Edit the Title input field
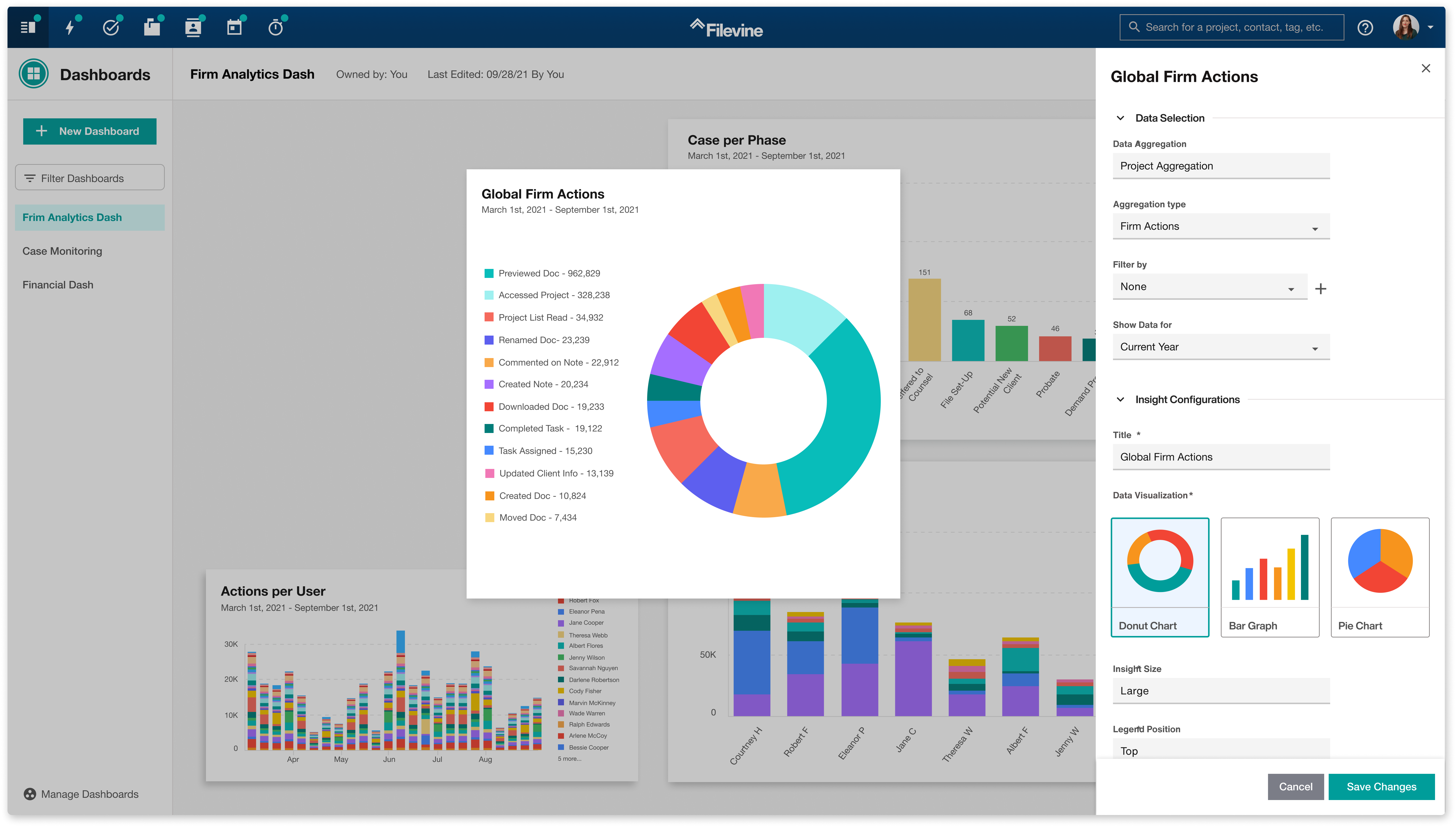The width and height of the screenshot is (1456, 827). 1222,457
